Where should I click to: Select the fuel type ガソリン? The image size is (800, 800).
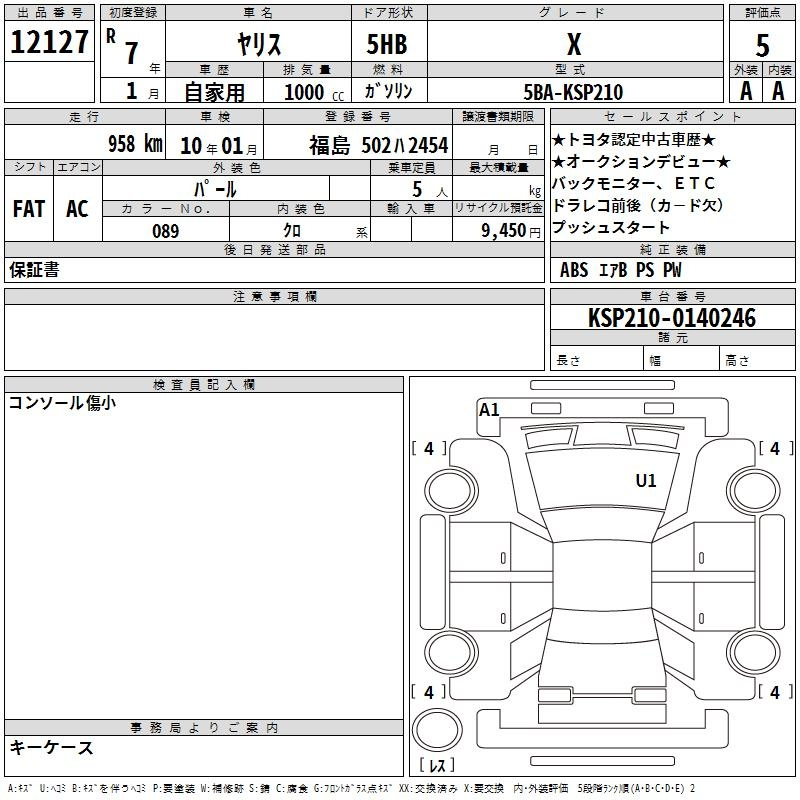point(388,91)
